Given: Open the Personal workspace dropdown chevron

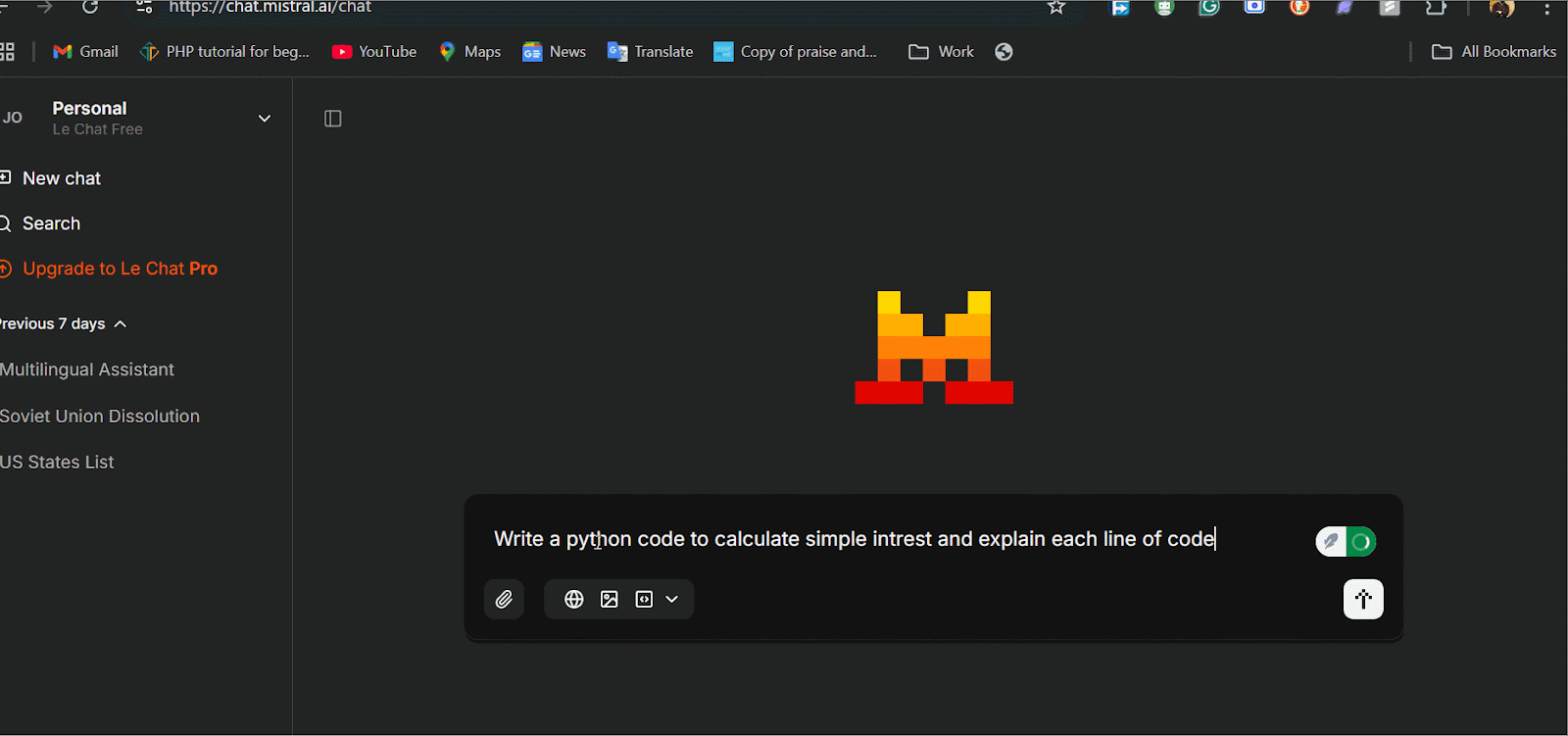Looking at the screenshot, I should (265, 119).
